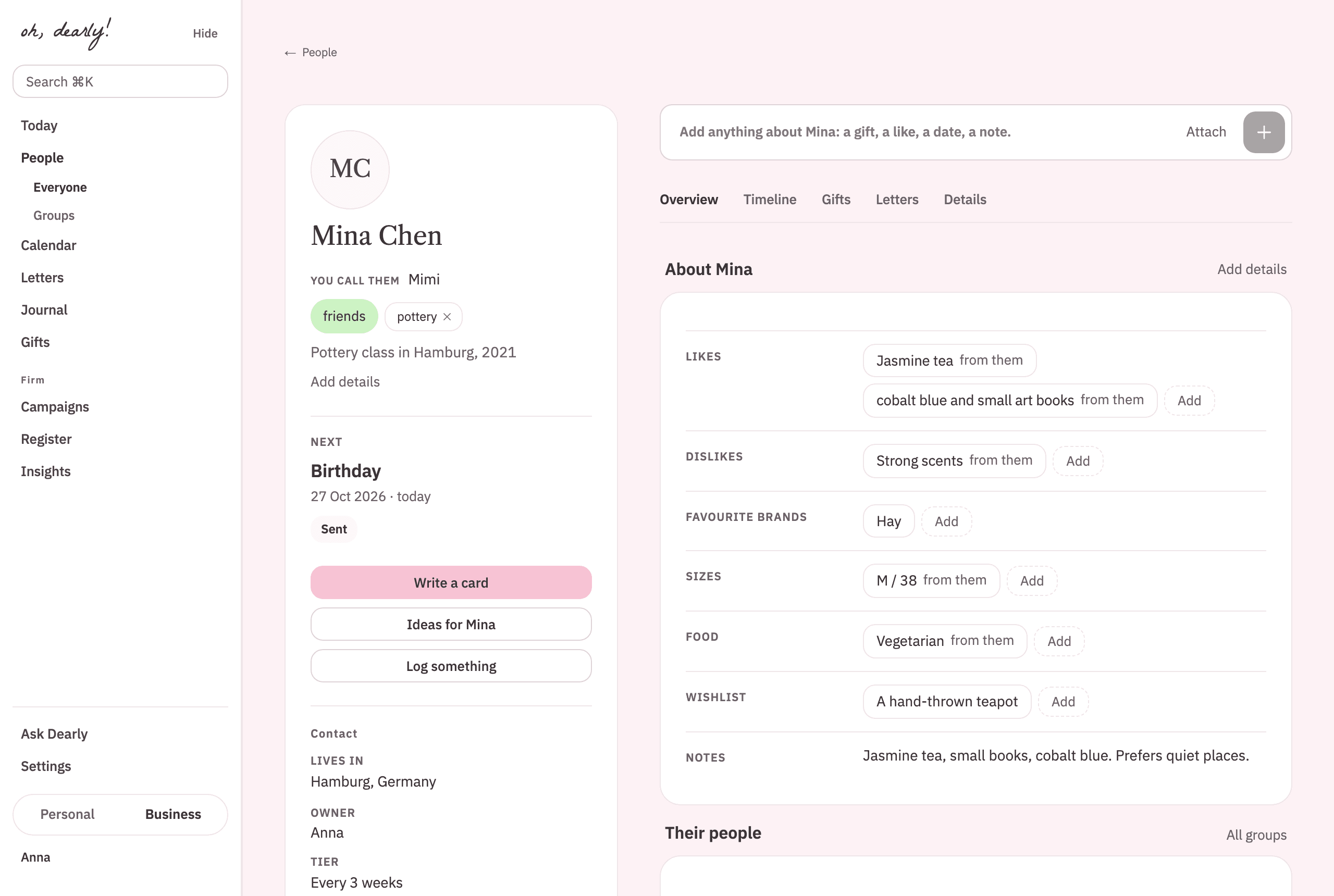The width and height of the screenshot is (1334, 896).
Task: Open Ask Dearly
Action: [54, 733]
